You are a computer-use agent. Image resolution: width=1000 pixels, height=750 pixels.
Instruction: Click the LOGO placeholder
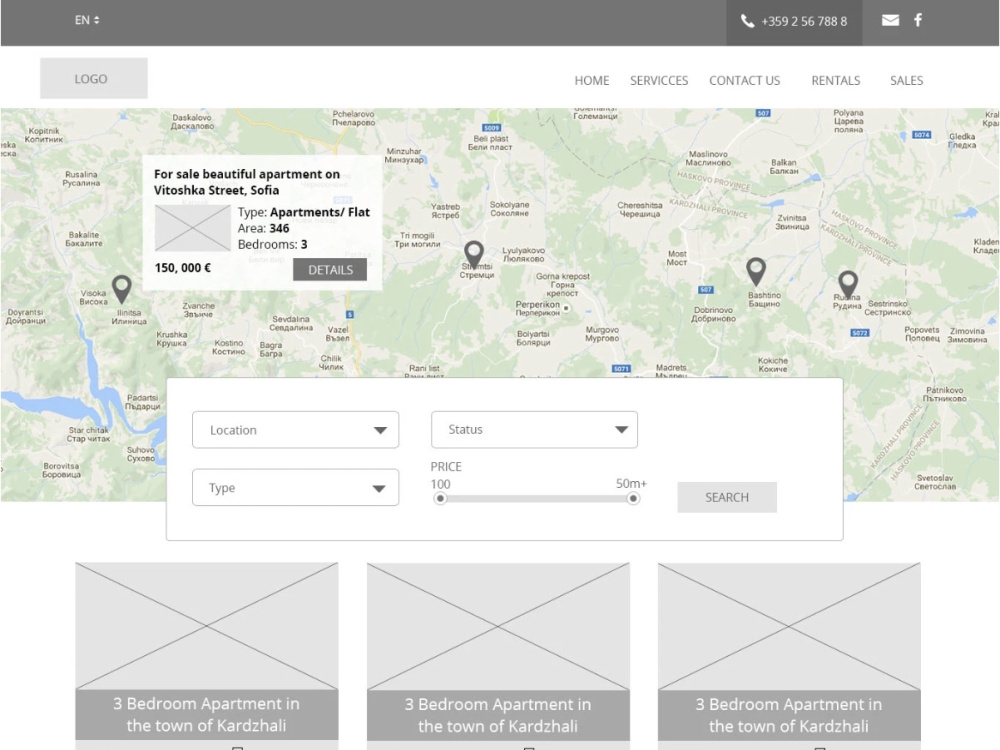pyautogui.click(x=94, y=78)
